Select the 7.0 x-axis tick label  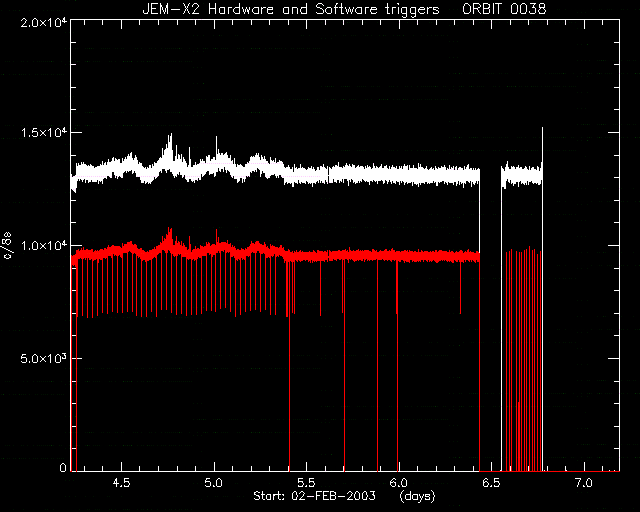(584, 483)
